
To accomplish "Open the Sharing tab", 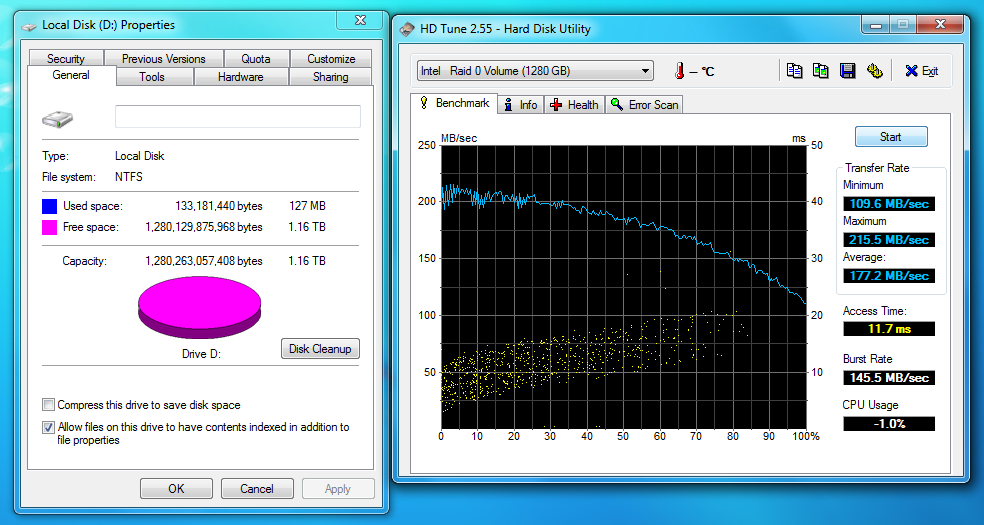I will 331,77.
